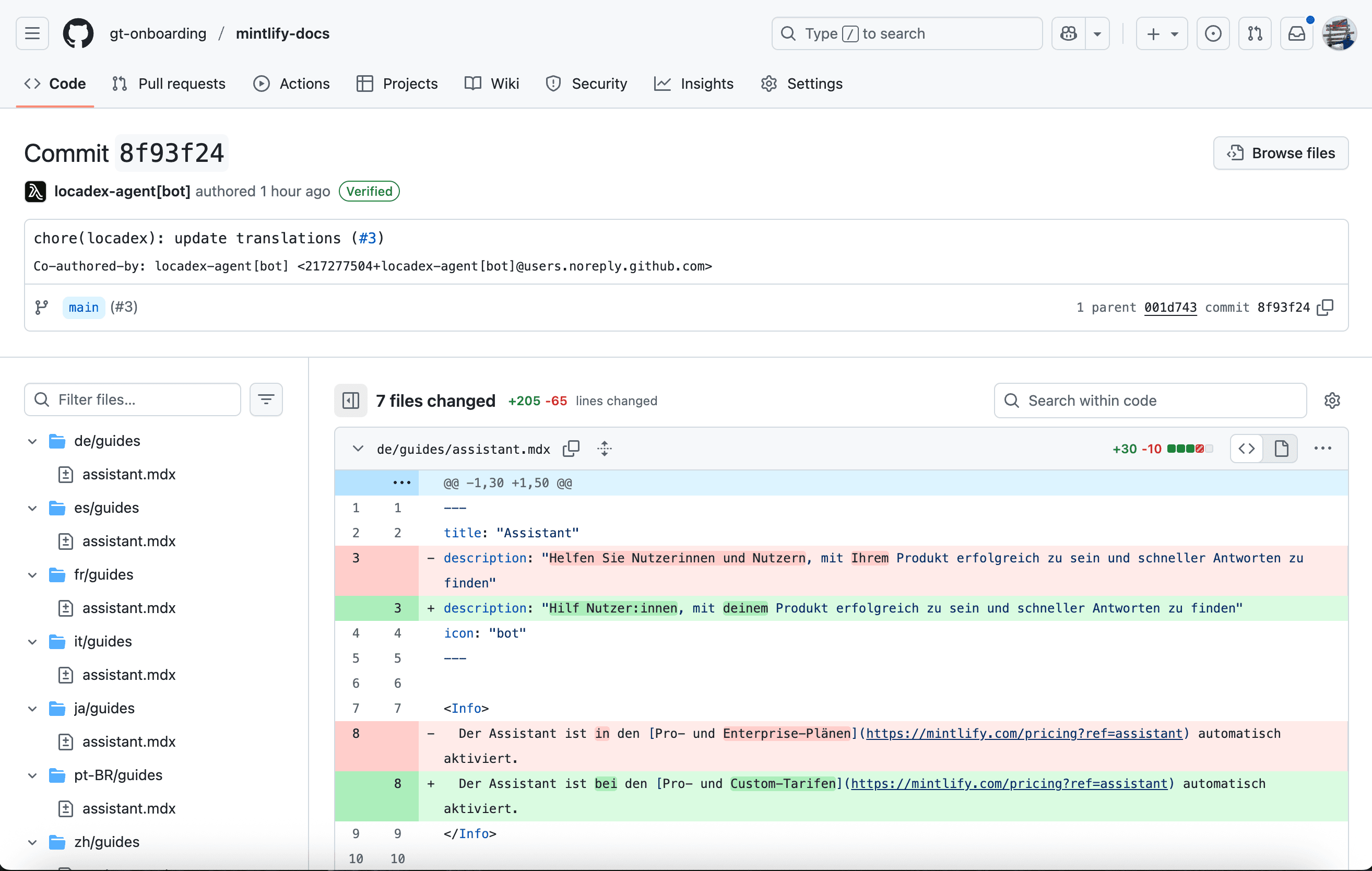Open the issues icon in header
Screen dimensions: 1372x871
pos(1213,33)
